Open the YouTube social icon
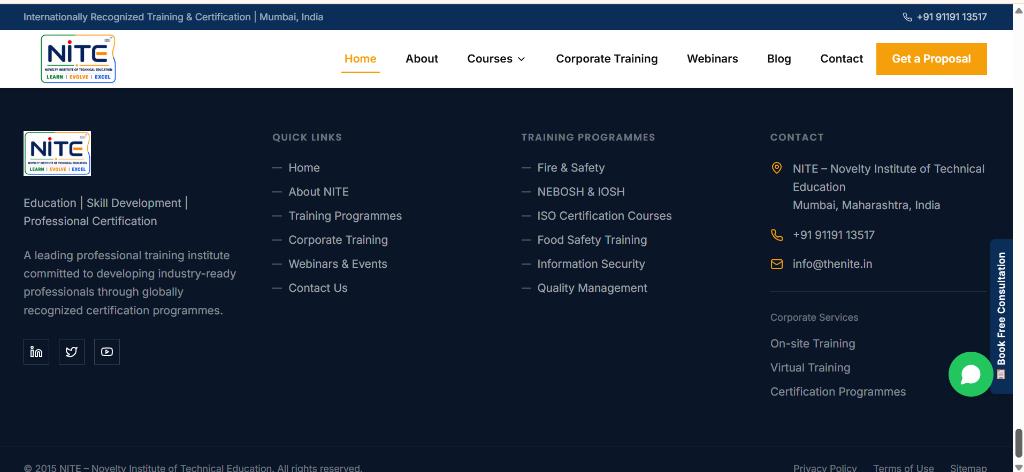The height and width of the screenshot is (472, 1024). point(107,352)
